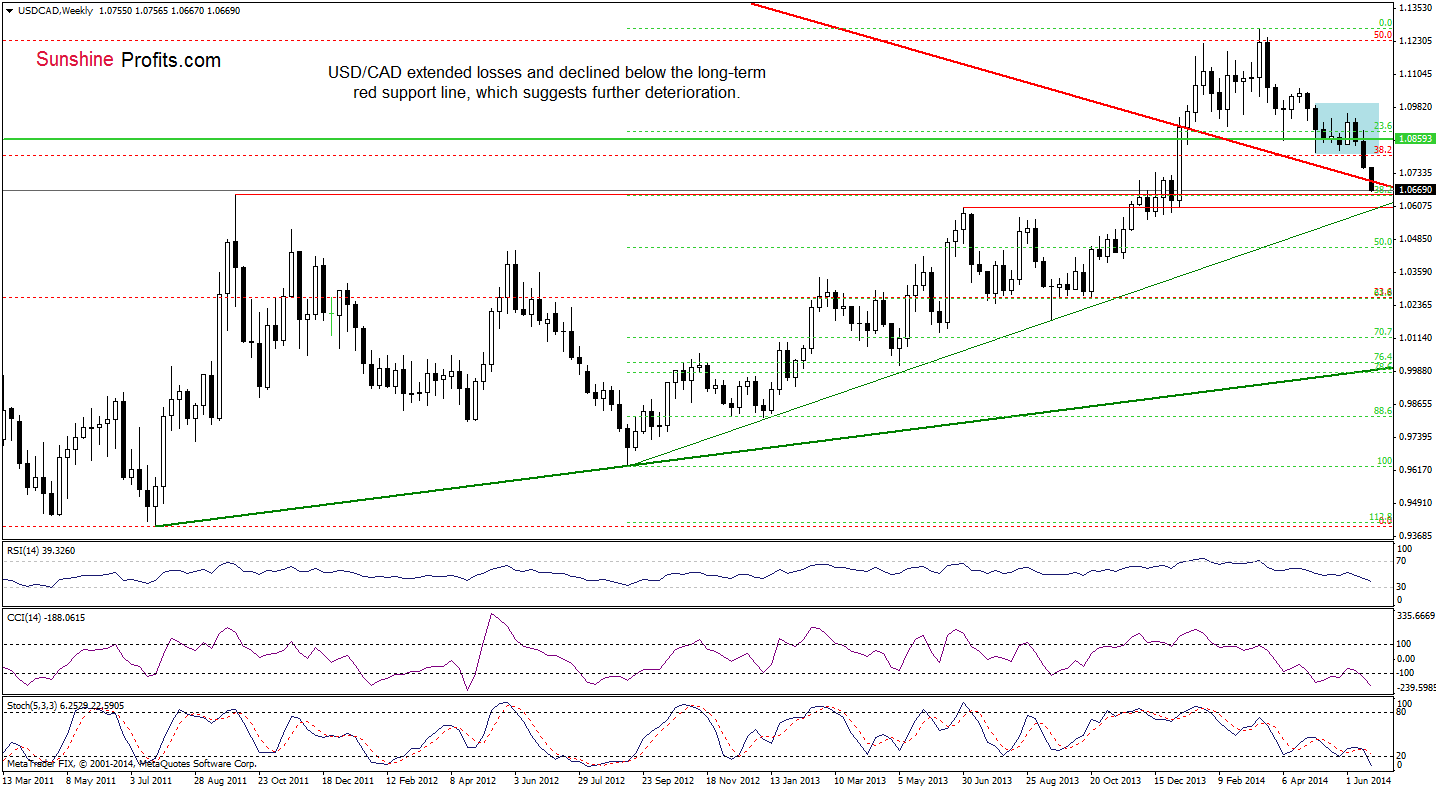Click the 23 Oct 2011 date label
This screenshot has width=1436, height=789.
pos(285,779)
